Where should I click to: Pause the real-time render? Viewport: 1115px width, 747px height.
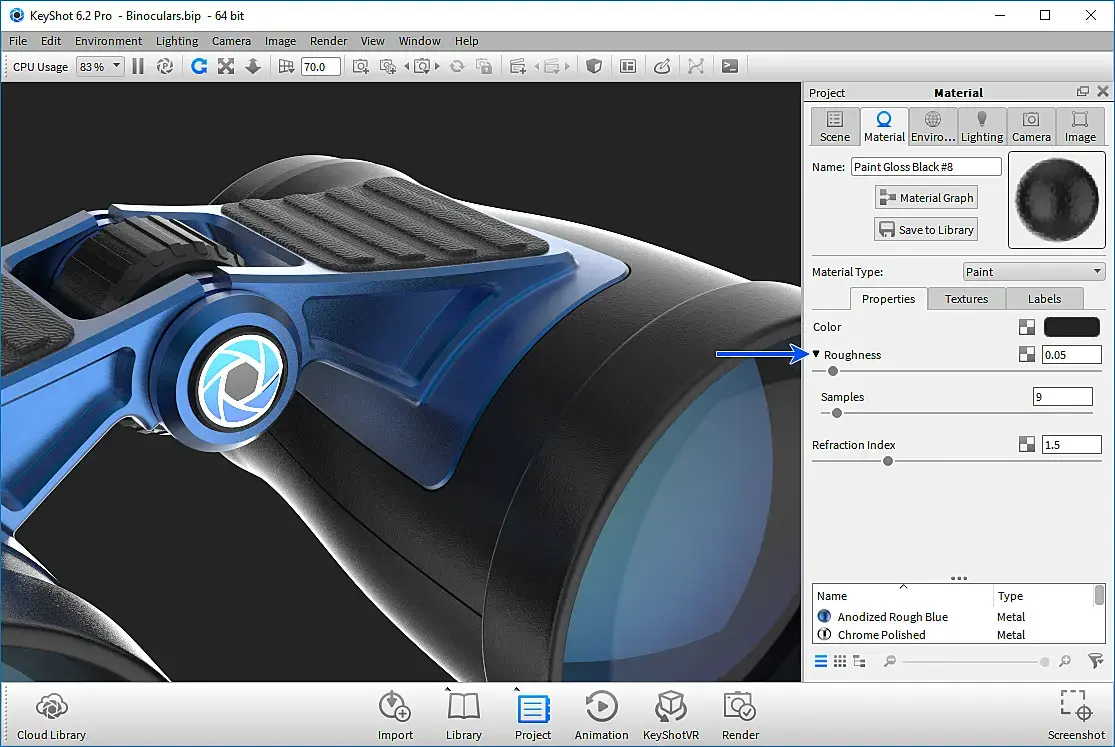pyautogui.click(x=138, y=67)
